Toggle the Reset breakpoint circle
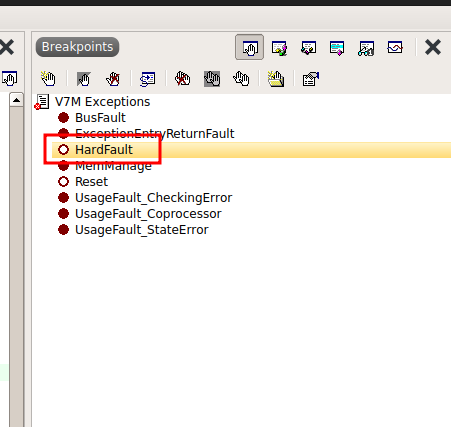Viewport: 451px width, 427px height. point(63,182)
